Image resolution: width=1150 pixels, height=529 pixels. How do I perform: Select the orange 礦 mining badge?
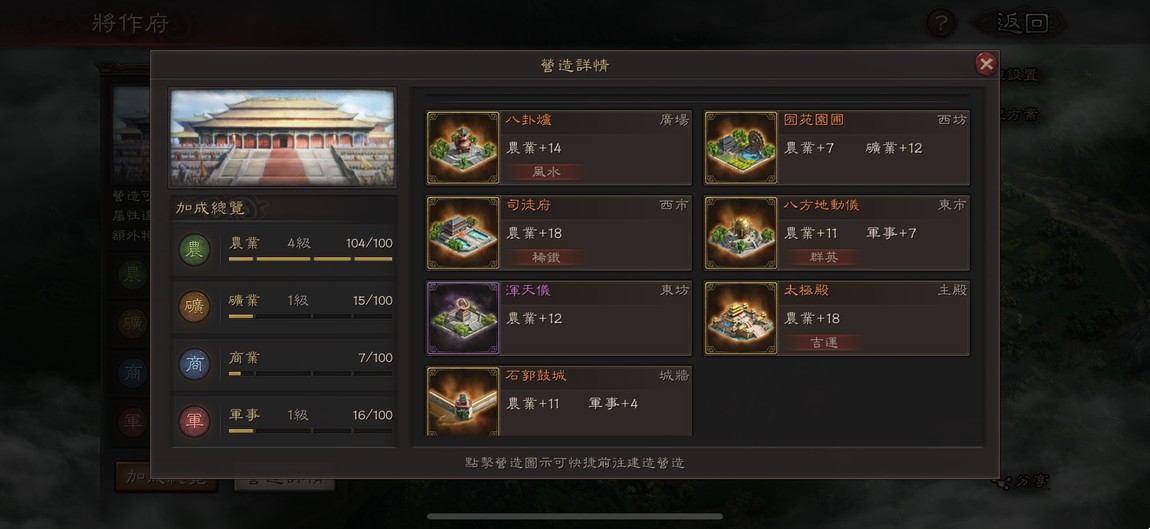pos(194,307)
